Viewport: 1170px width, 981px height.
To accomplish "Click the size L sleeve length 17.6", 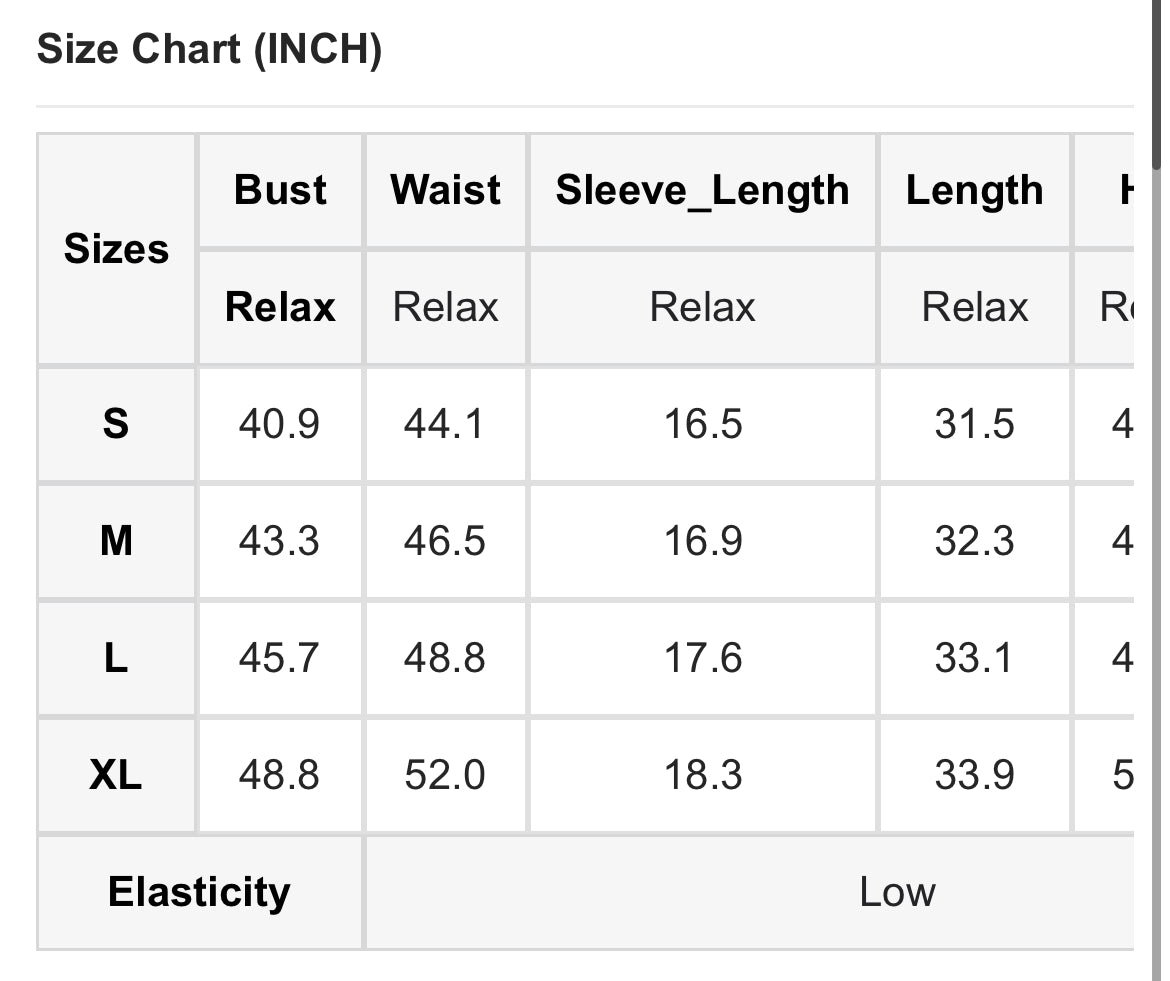I will pos(703,658).
